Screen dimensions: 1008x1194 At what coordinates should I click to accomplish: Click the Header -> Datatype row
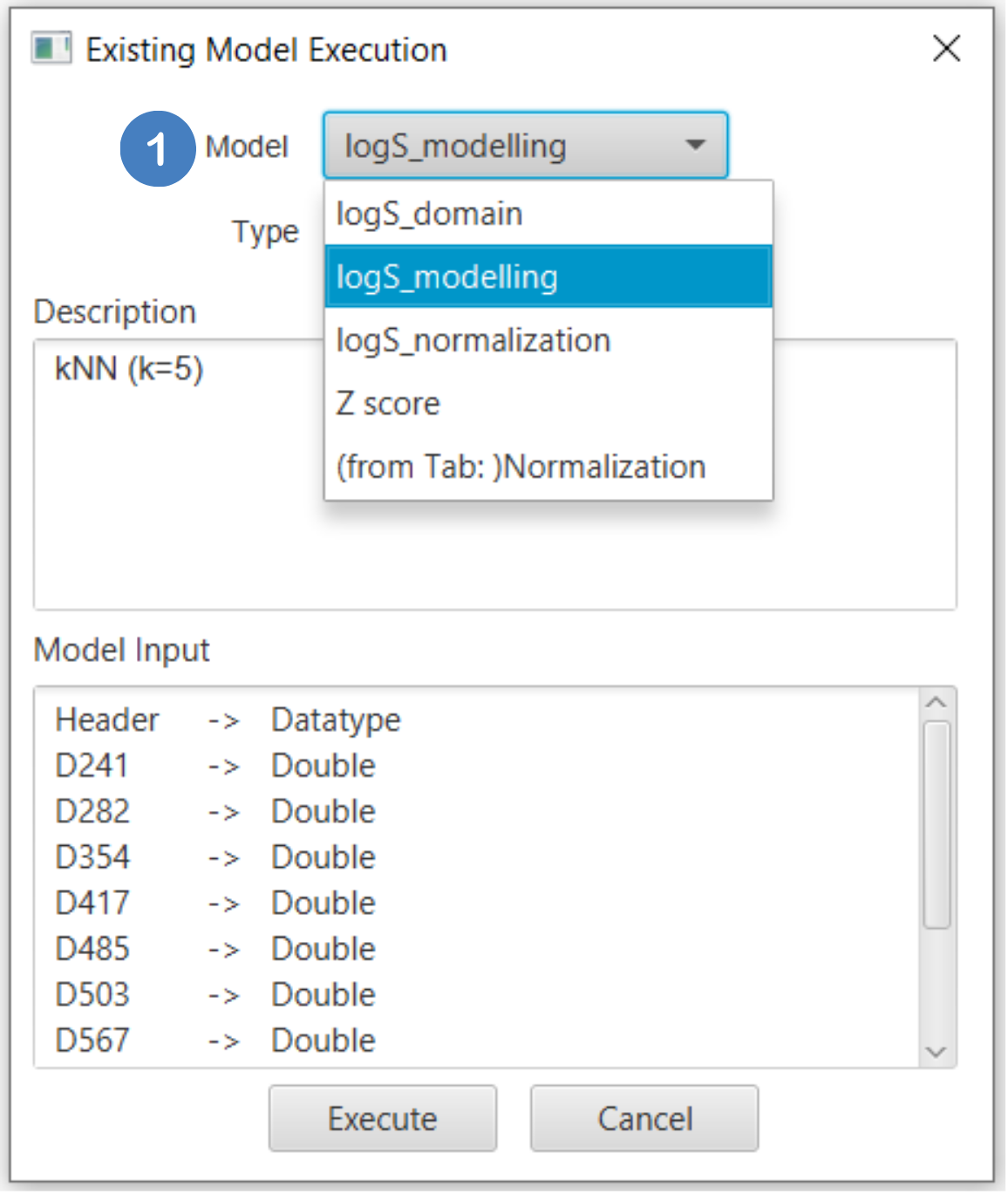click(228, 720)
